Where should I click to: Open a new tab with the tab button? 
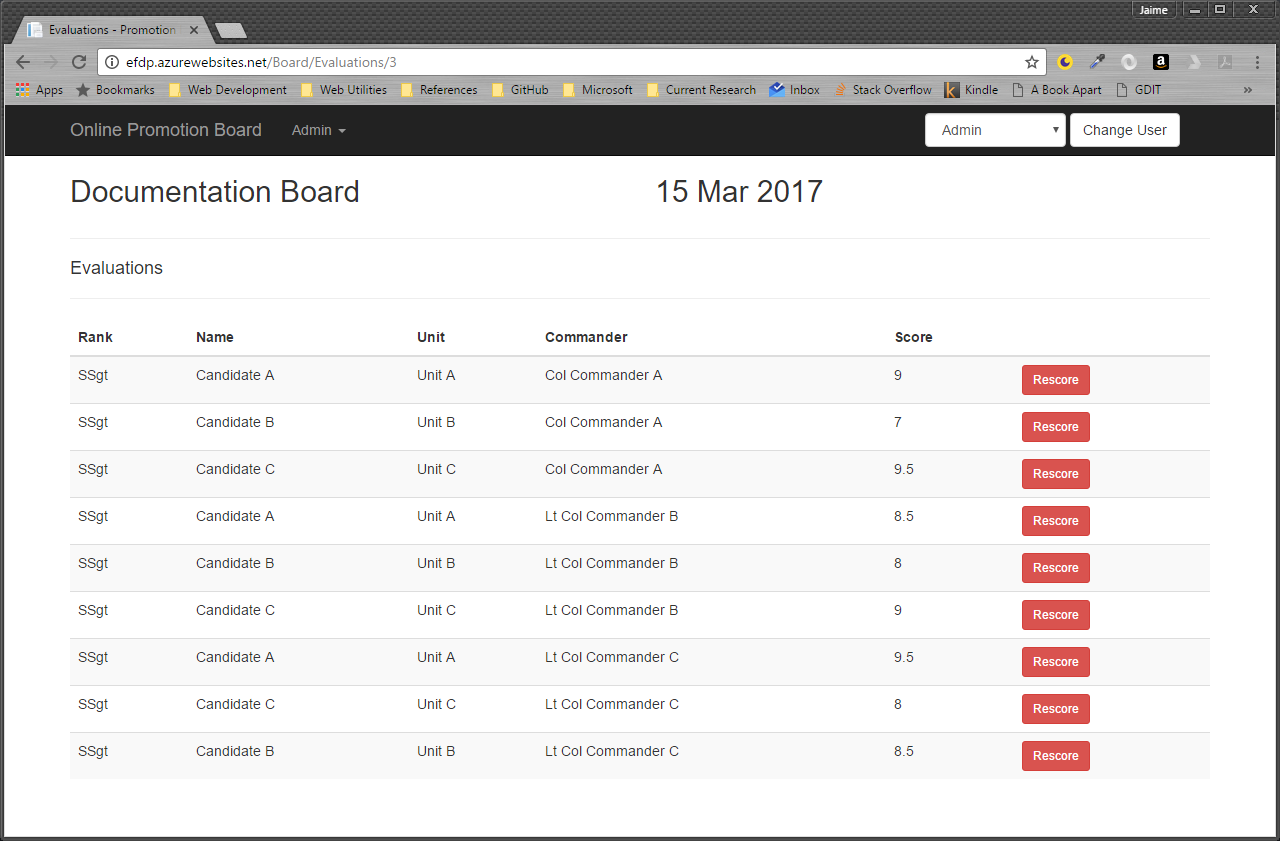coord(231,31)
